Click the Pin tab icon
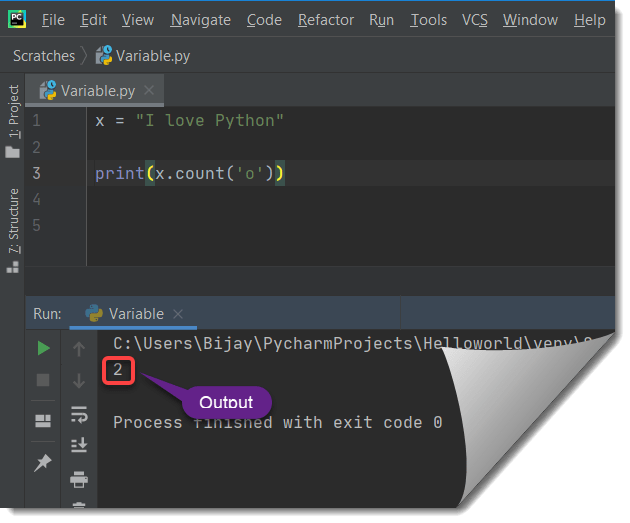Image resolution: width=630 pixels, height=523 pixels. tap(43, 463)
